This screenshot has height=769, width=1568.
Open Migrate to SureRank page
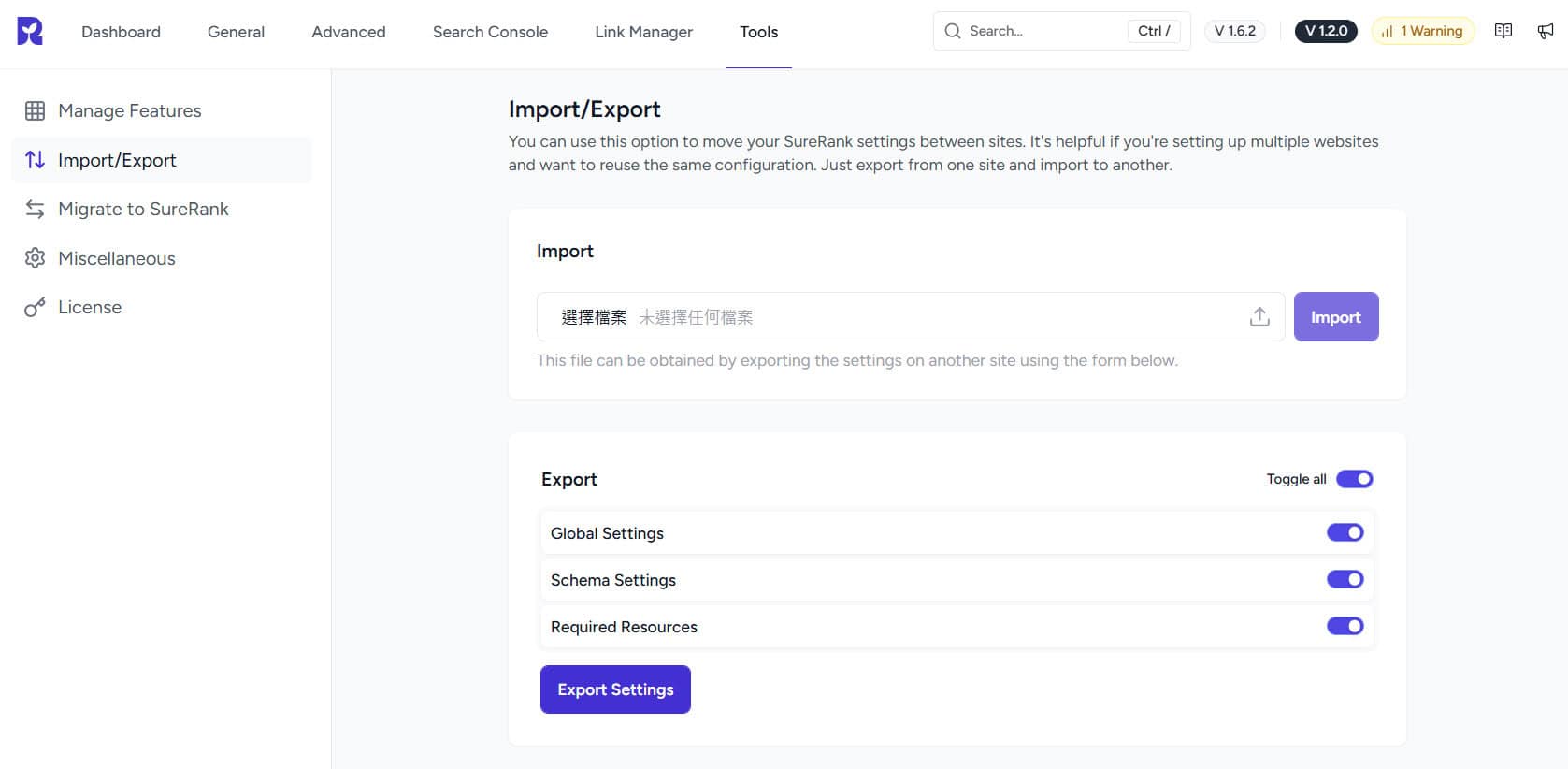pos(162,209)
